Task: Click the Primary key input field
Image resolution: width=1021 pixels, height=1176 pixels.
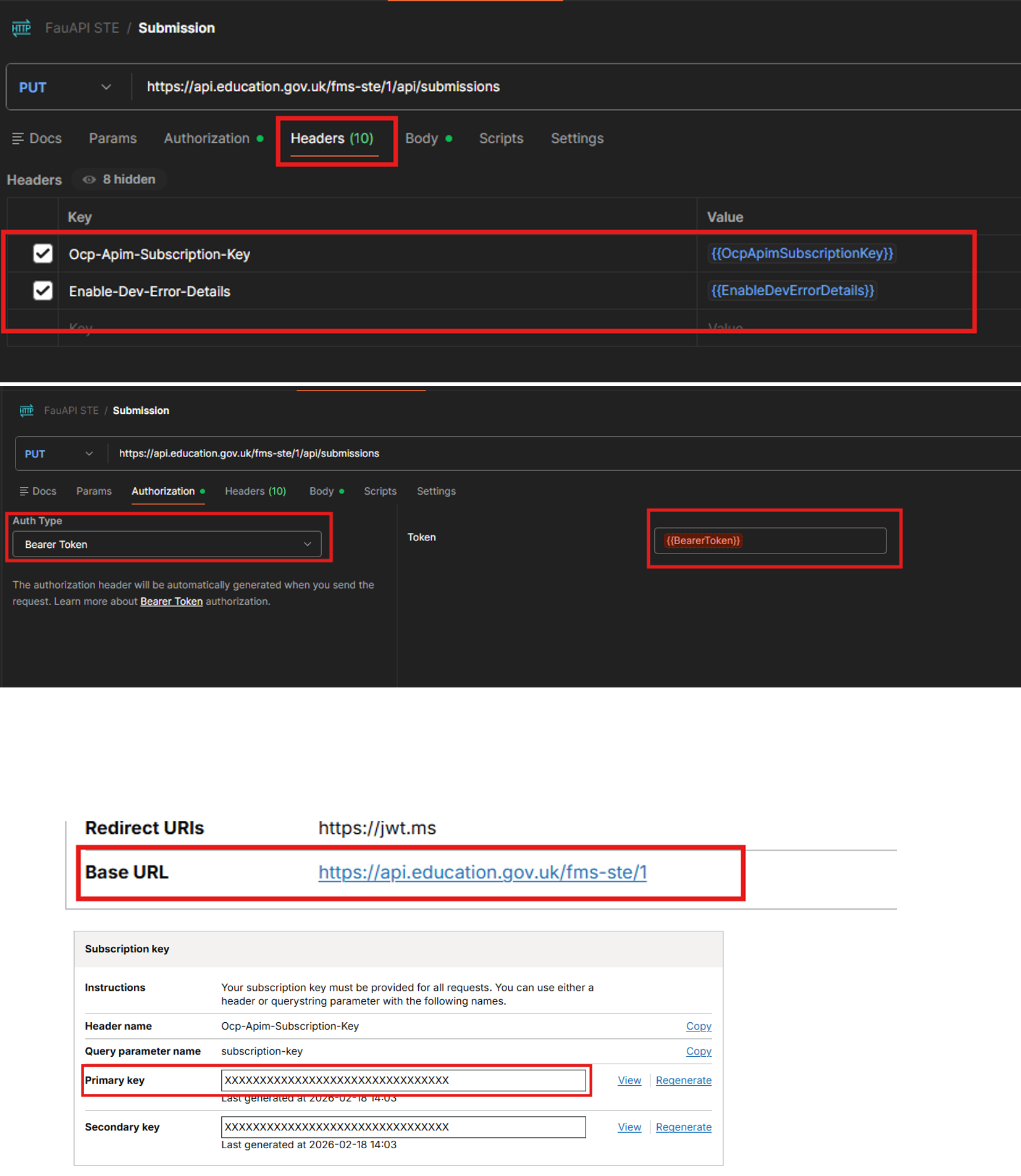Action: pyautogui.click(x=403, y=1080)
